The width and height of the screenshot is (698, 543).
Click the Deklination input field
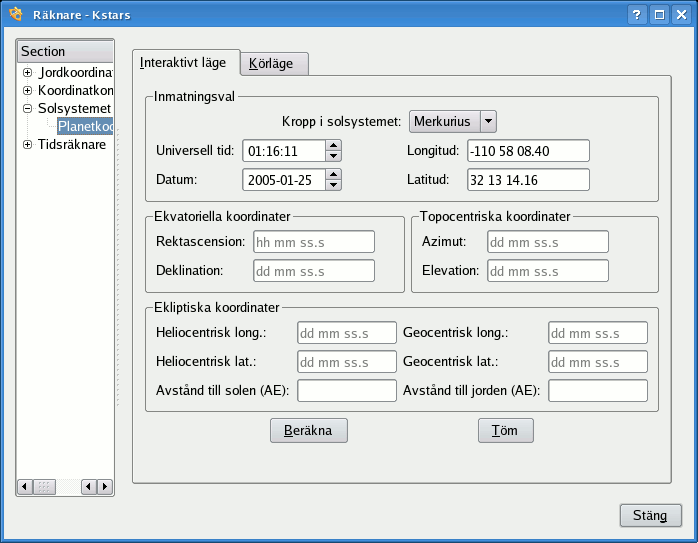pos(314,271)
